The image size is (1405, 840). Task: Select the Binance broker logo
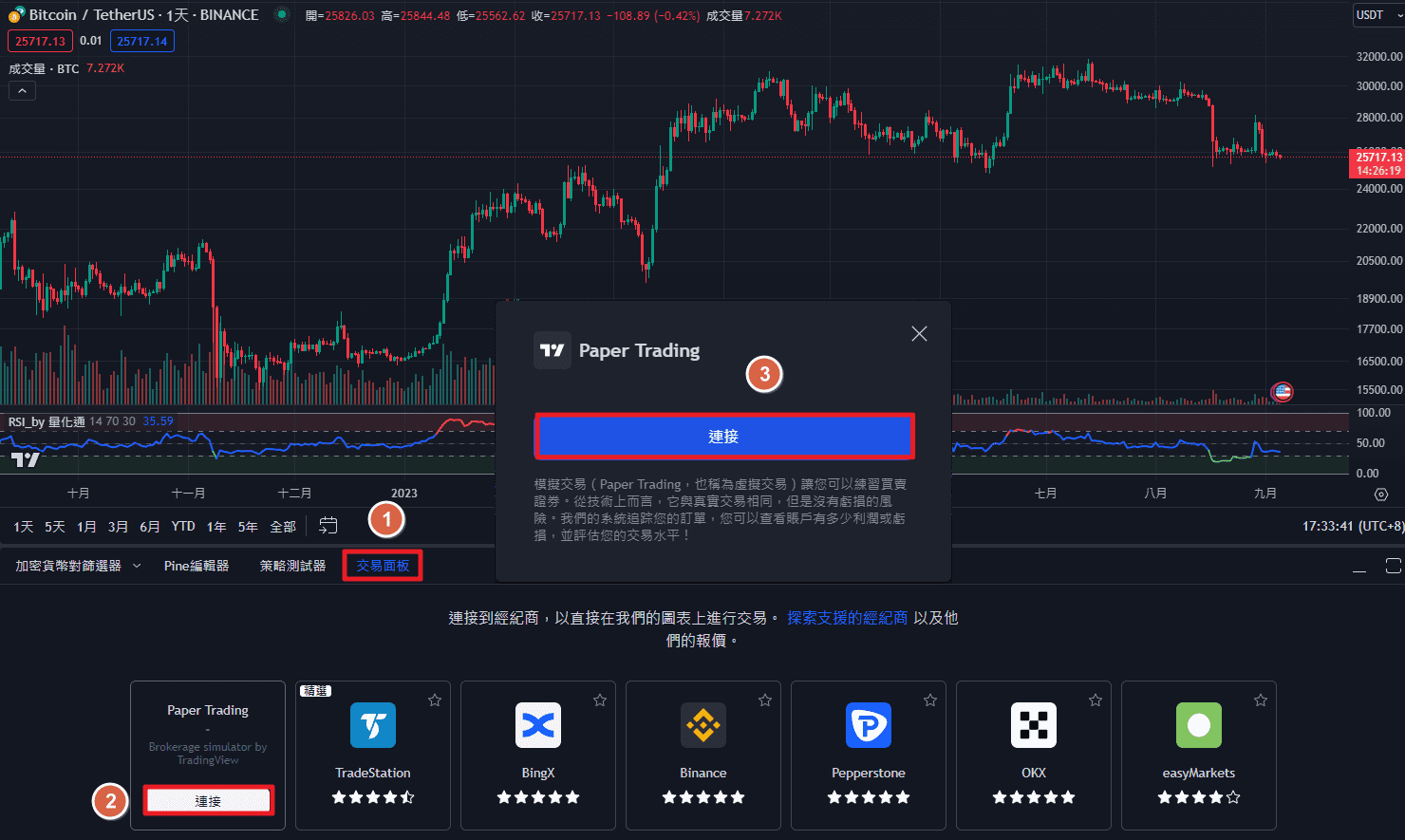[x=703, y=725]
